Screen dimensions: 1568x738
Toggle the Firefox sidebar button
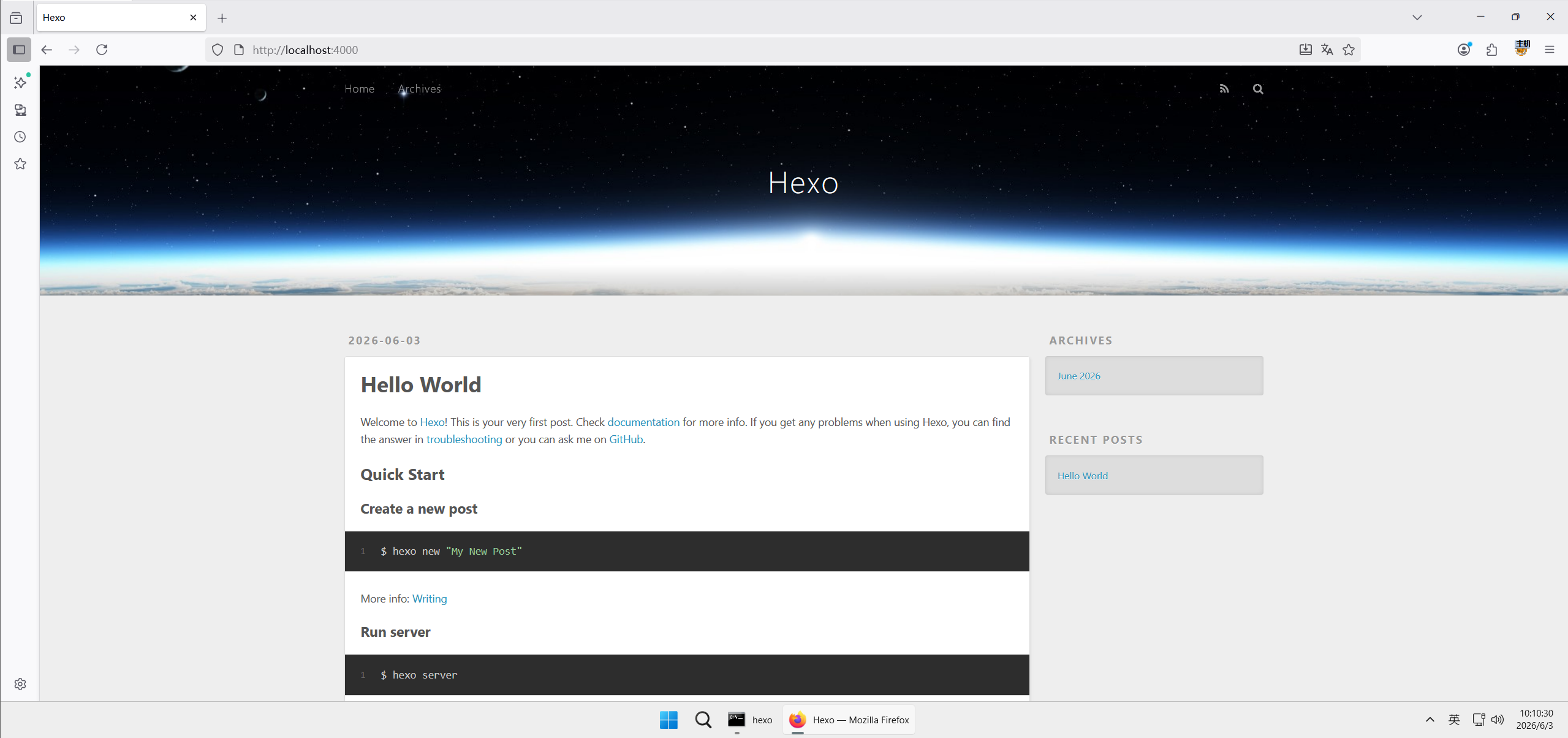19,50
